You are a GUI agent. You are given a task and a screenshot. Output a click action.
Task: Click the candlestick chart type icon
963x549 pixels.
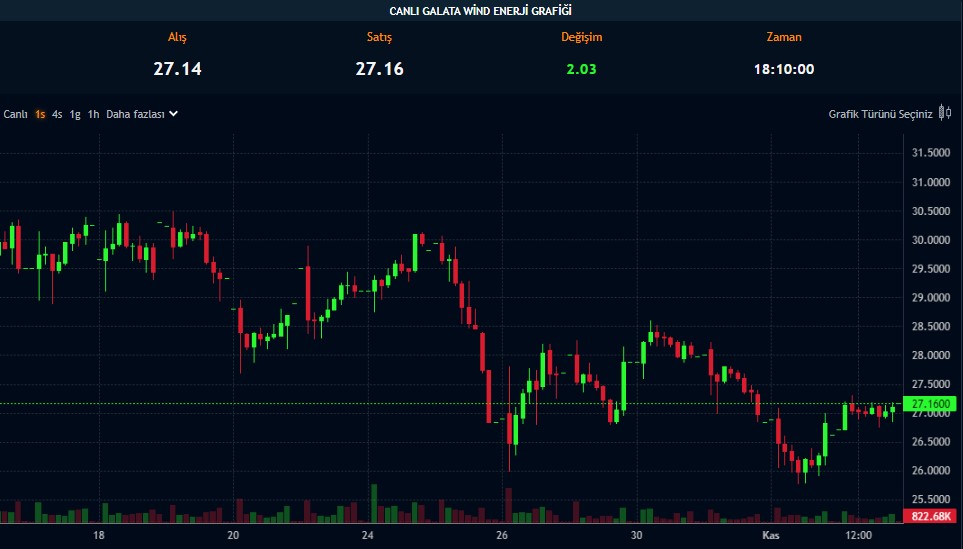tap(945, 114)
